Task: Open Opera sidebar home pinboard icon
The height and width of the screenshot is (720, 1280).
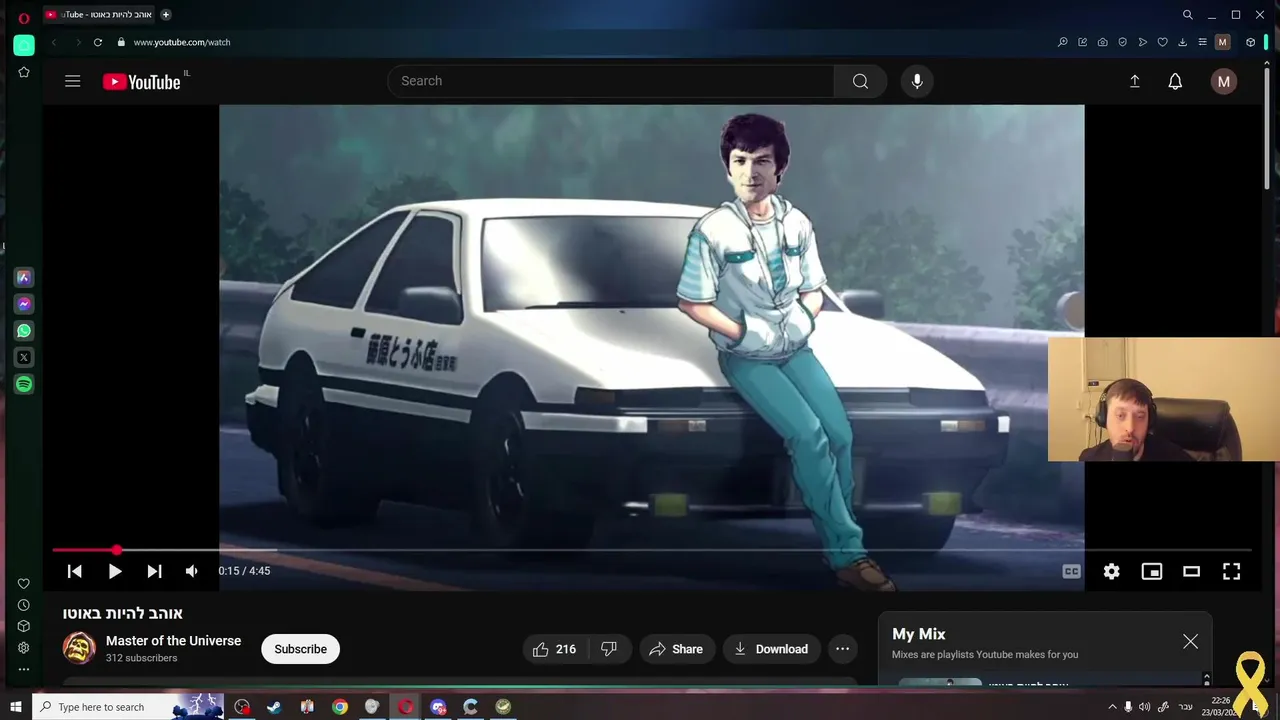Action: point(24,72)
